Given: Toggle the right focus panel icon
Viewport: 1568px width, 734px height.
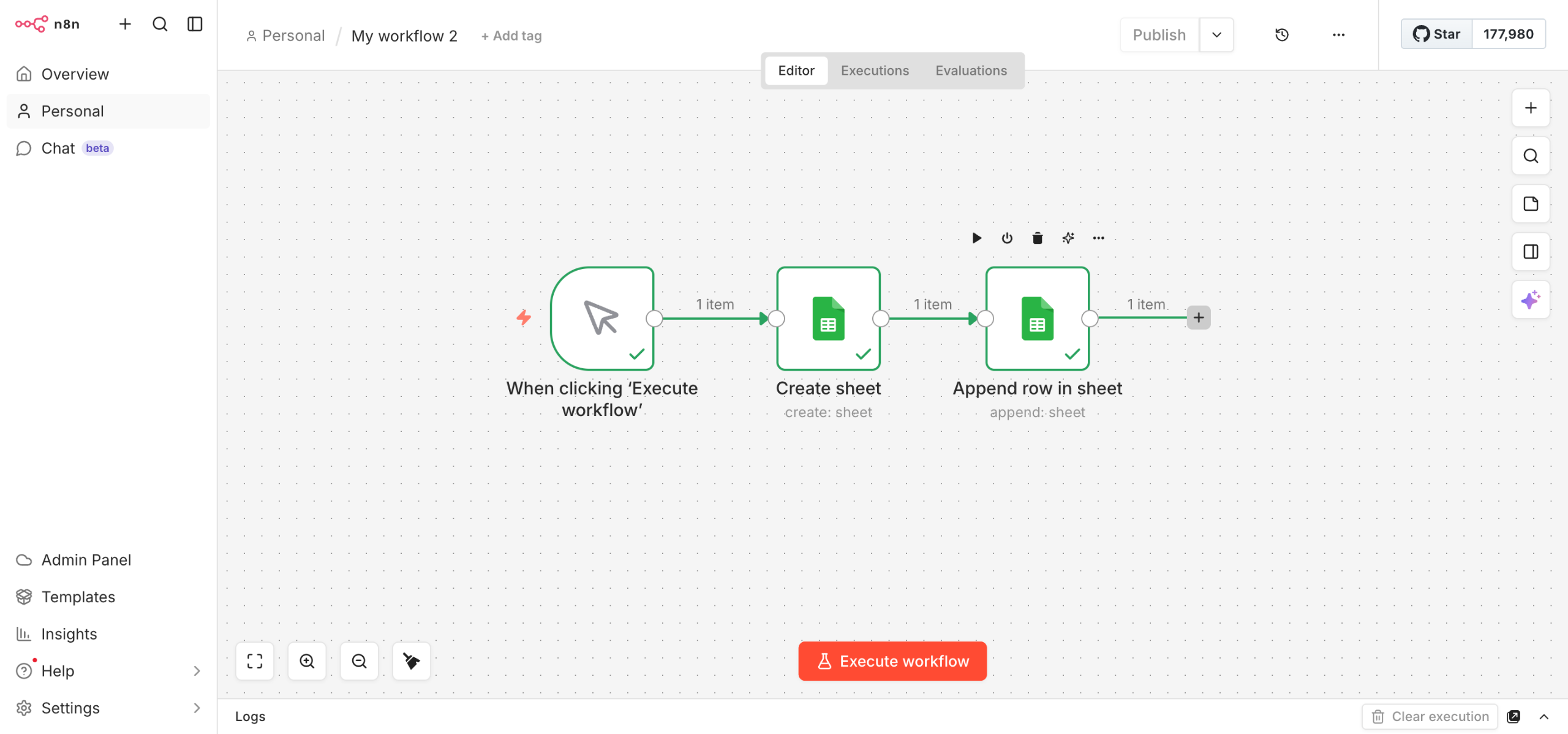Looking at the screenshot, I should pos(1530,252).
